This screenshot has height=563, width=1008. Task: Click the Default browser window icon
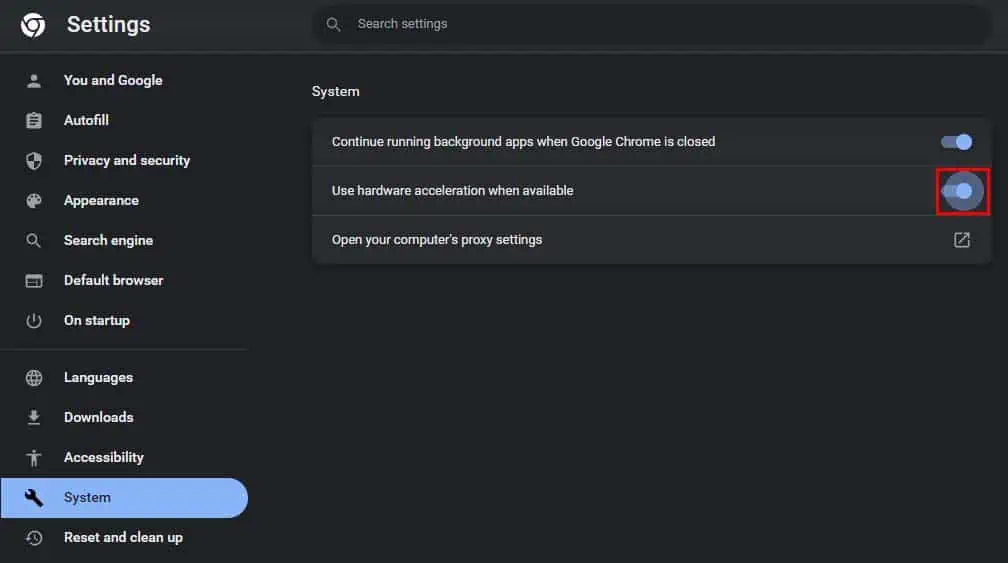pos(34,281)
